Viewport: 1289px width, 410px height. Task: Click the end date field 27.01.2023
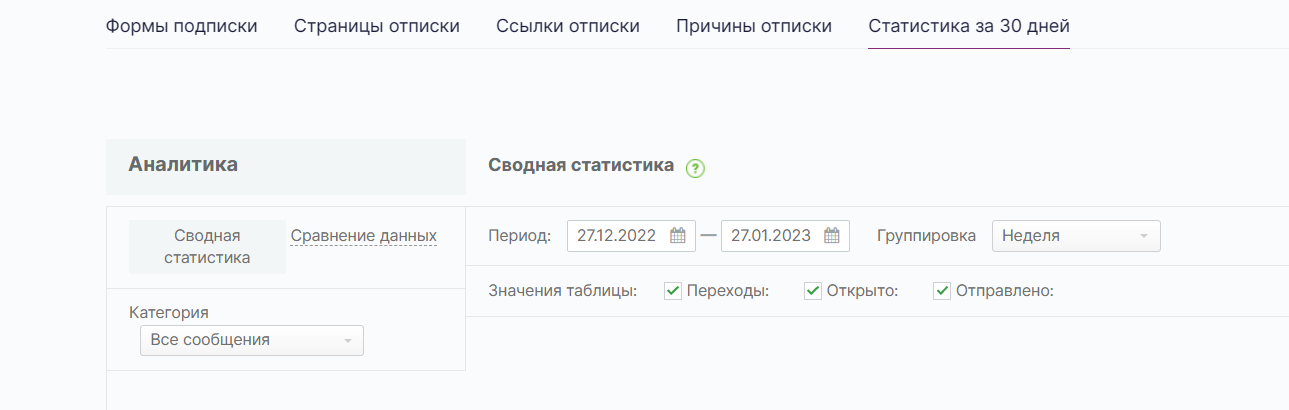point(785,236)
